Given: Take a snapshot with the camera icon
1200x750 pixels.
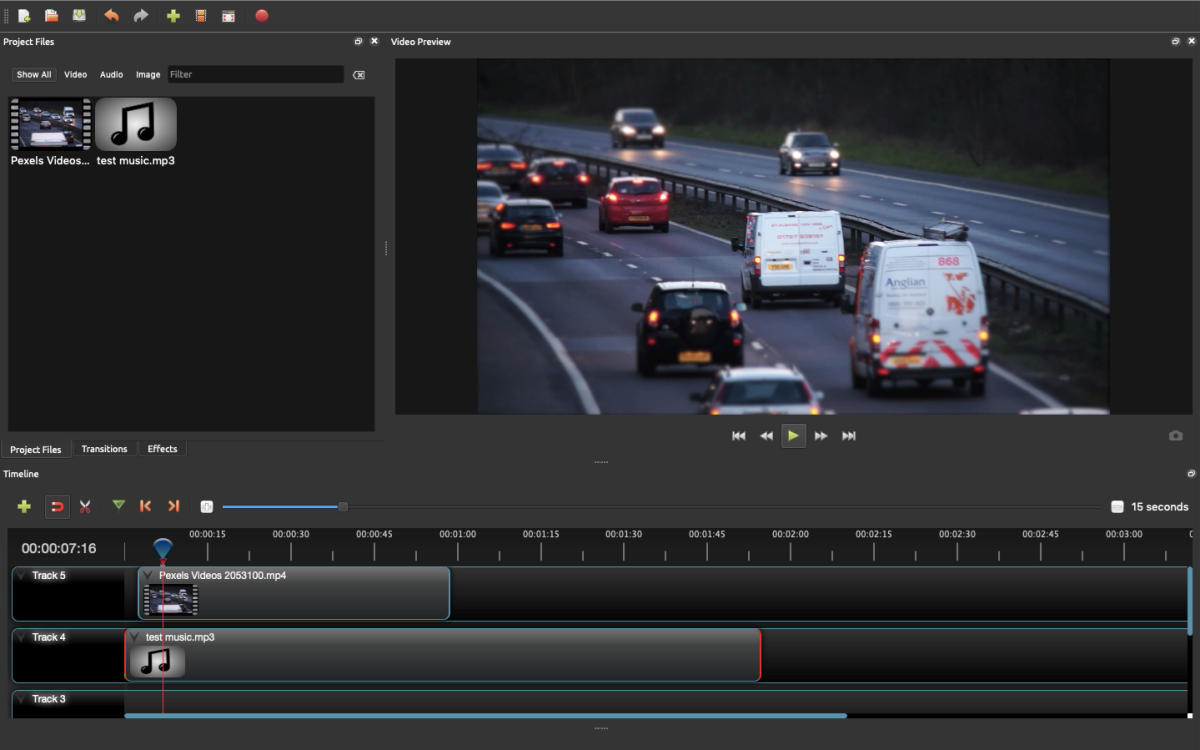Looking at the screenshot, I should coord(1175,436).
